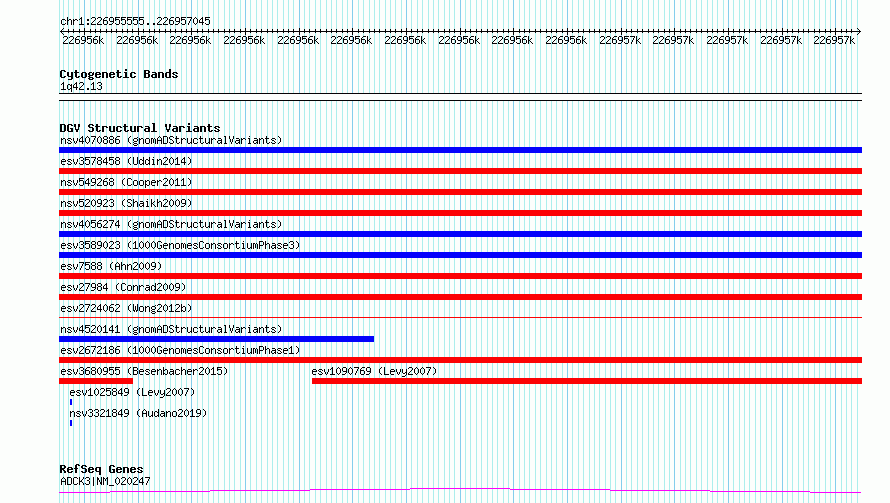Click the blue bar under nsv4056274
The height and width of the screenshot is (503, 890).
click(460, 234)
